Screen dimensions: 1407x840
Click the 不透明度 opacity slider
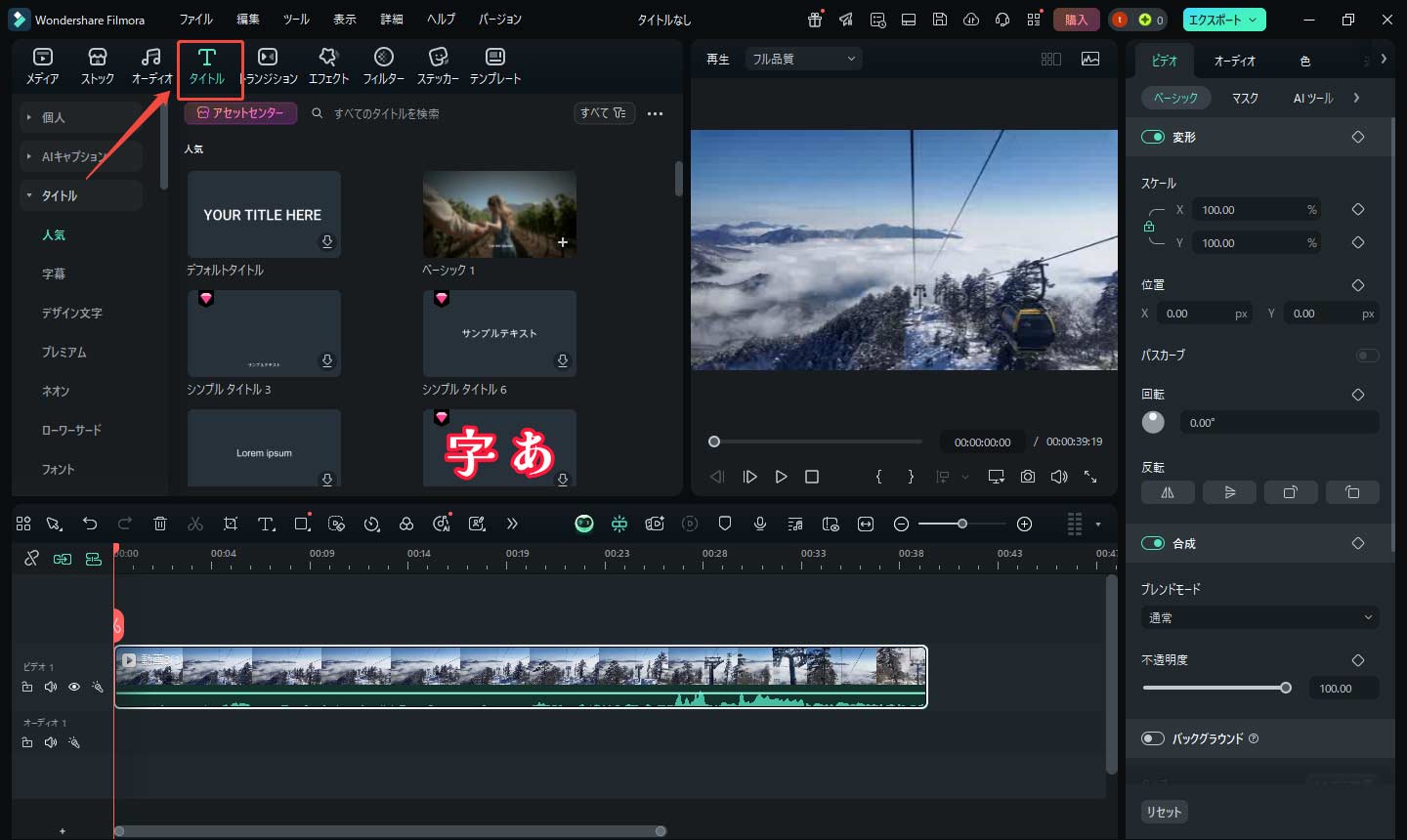(x=1215, y=688)
